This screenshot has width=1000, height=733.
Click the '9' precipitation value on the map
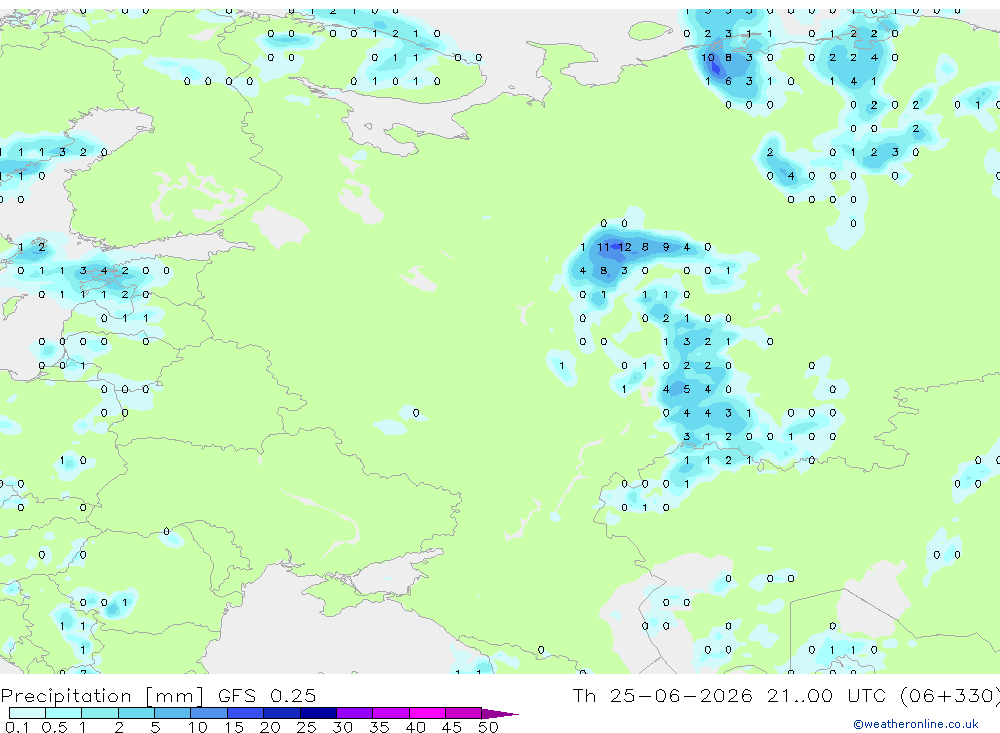[666, 247]
